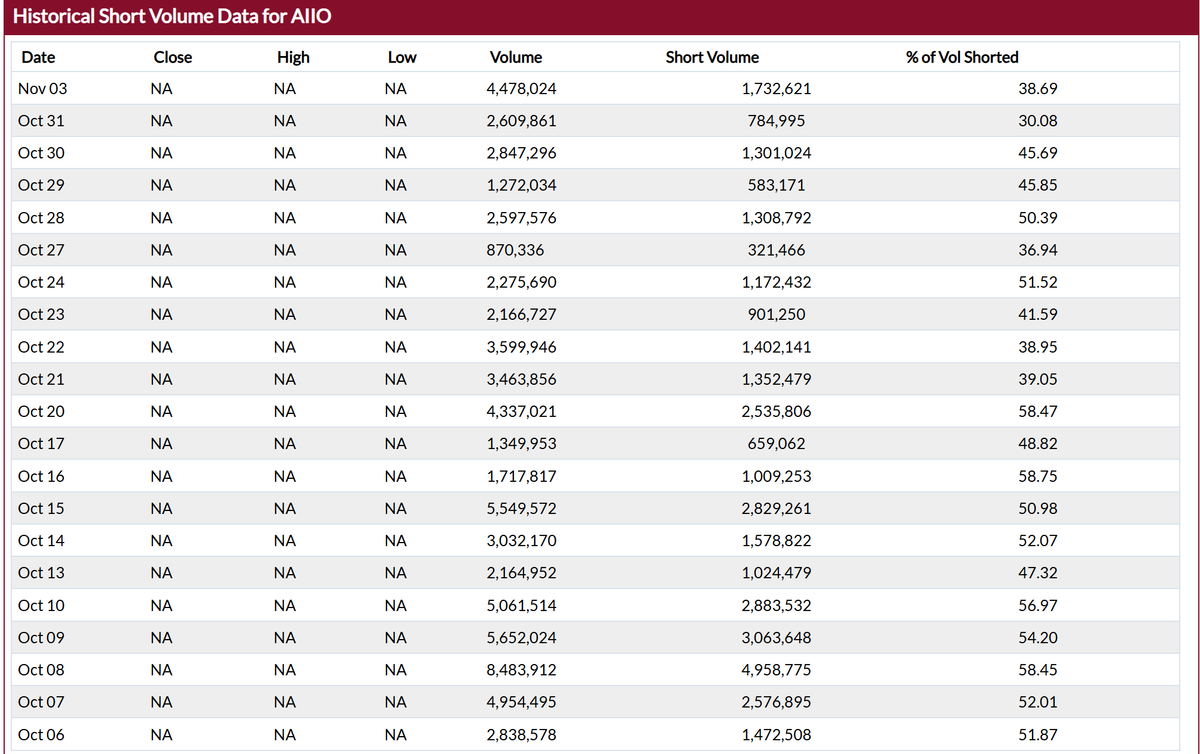Select the 30.08 percent cell
Image resolution: width=1200 pixels, height=754 pixels.
(1038, 121)
